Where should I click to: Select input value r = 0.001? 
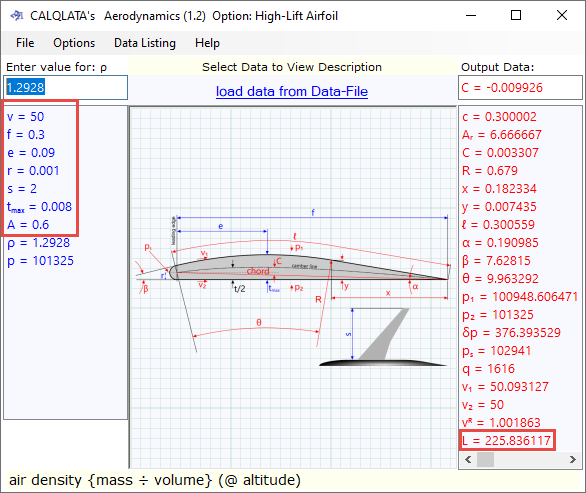33,170
